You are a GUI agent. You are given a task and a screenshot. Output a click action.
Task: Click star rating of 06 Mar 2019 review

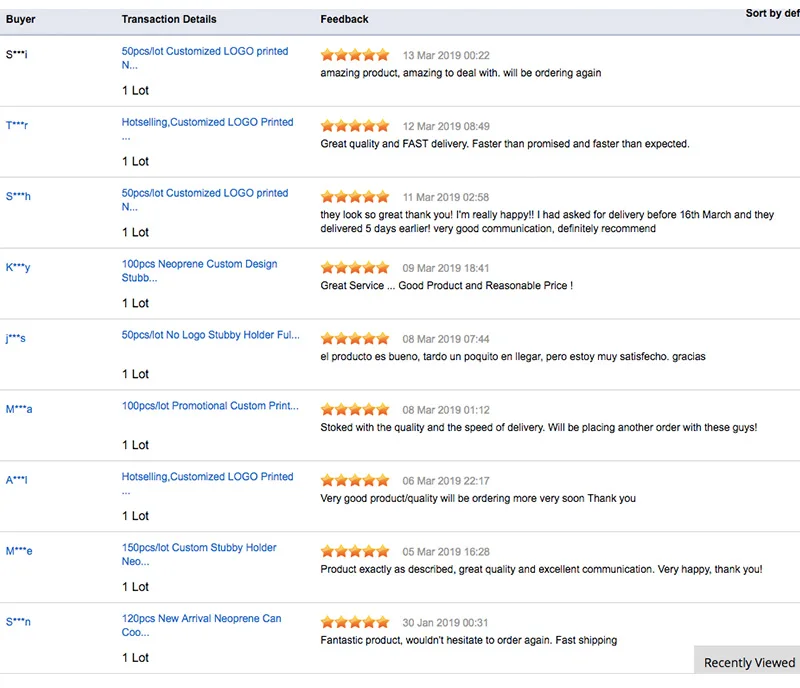point(355,481)
